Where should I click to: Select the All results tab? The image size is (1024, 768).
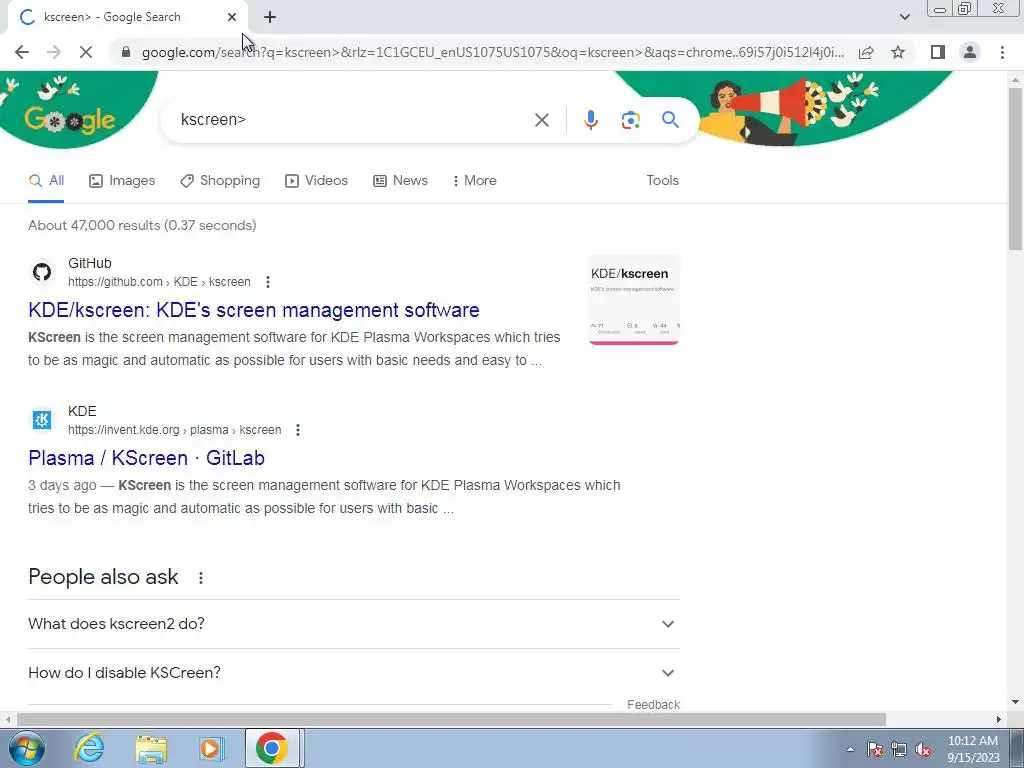(46, 181)
